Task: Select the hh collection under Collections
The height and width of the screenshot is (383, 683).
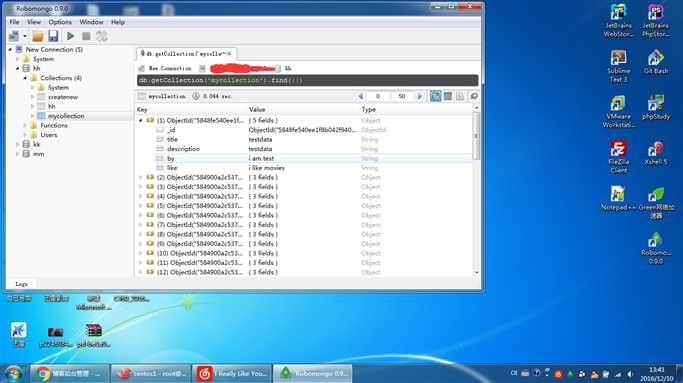Action: (x=51, y=106)
